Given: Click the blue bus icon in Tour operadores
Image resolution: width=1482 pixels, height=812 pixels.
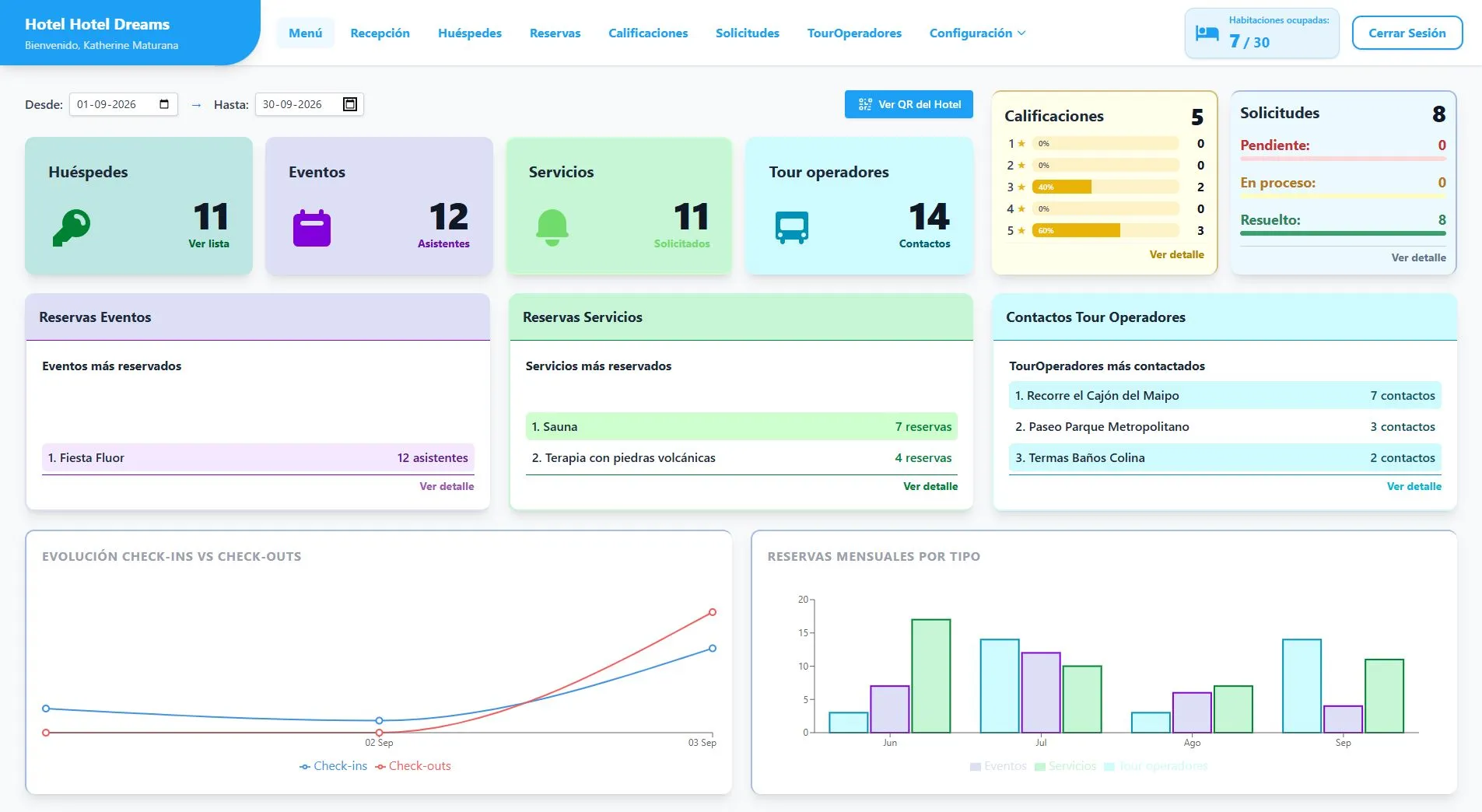Looking at the screenshot, I should tap(792, 228).
